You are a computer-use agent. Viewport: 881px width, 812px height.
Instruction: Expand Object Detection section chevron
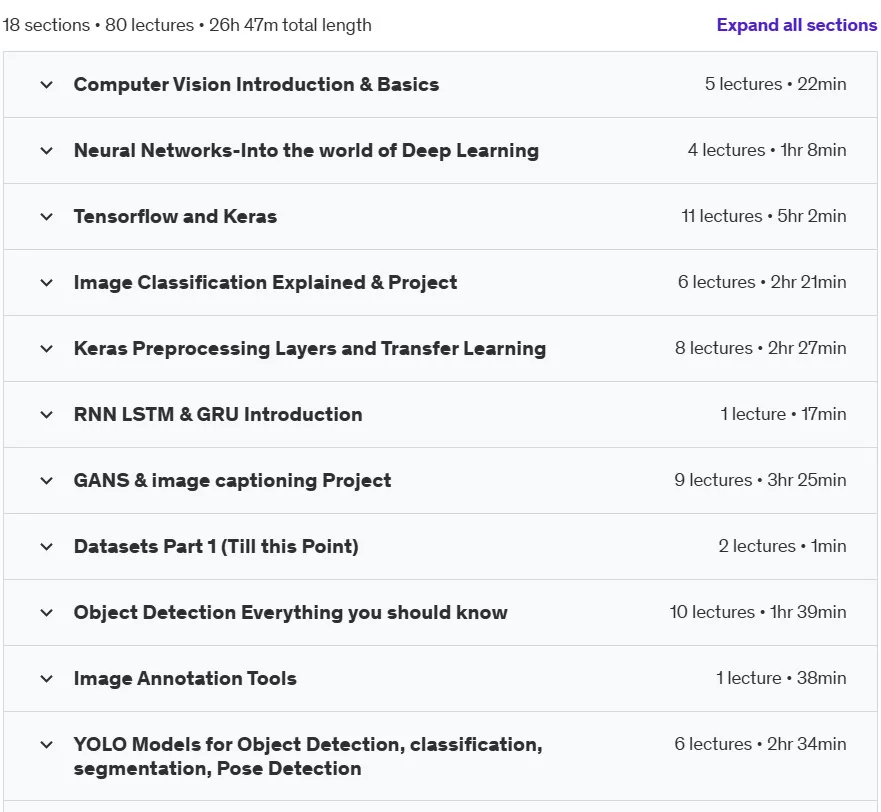point(47,613)
